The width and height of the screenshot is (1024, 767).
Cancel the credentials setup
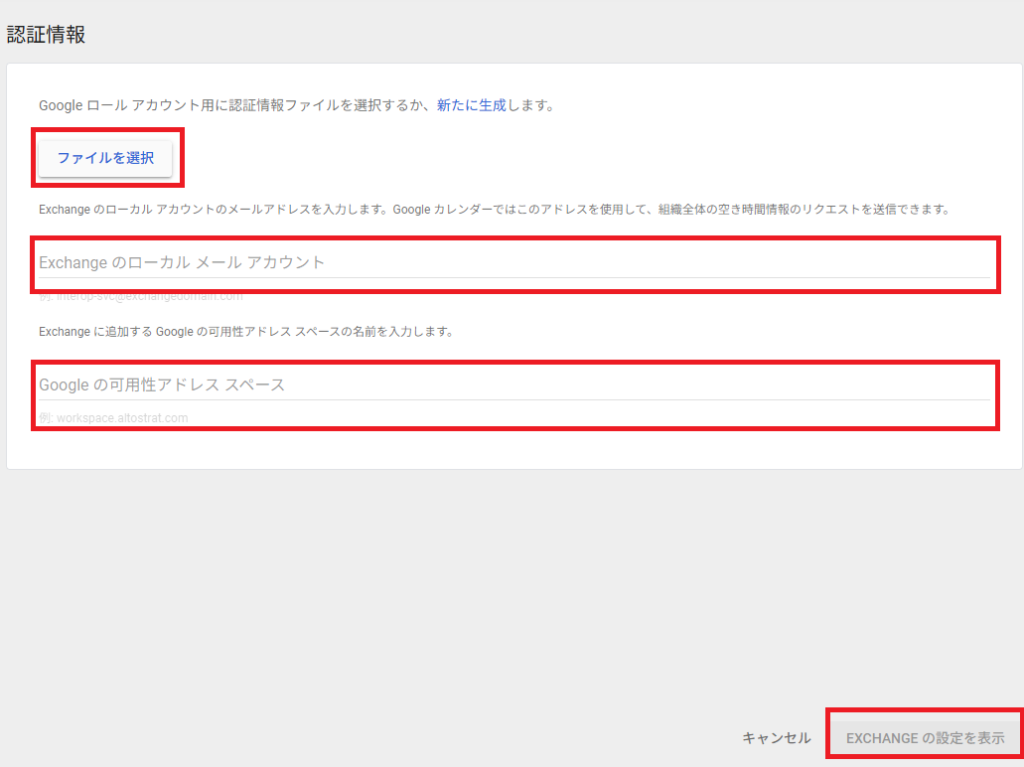775,736
